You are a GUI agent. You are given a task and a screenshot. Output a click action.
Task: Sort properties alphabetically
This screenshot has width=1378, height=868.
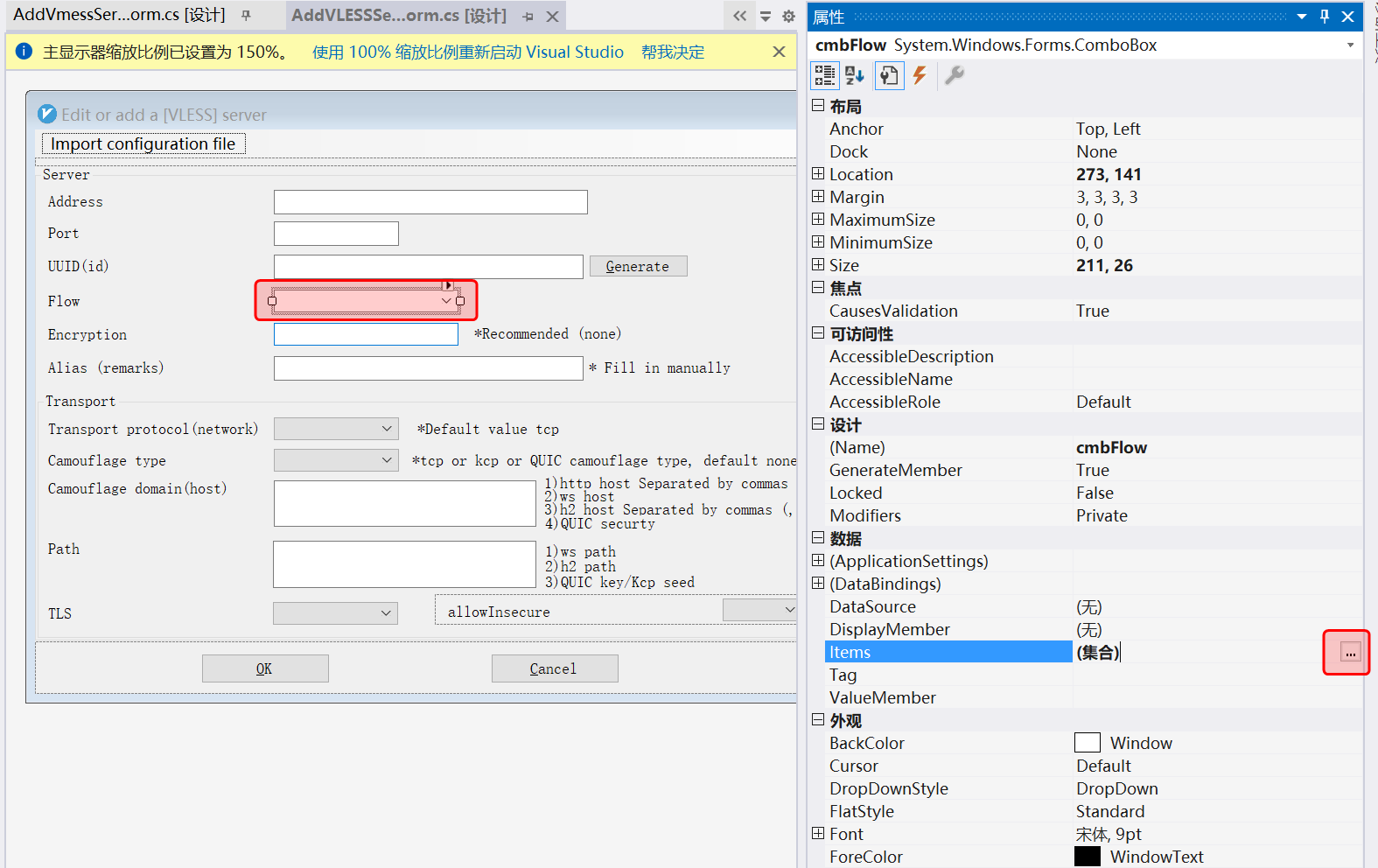click(x=855, y=76)
